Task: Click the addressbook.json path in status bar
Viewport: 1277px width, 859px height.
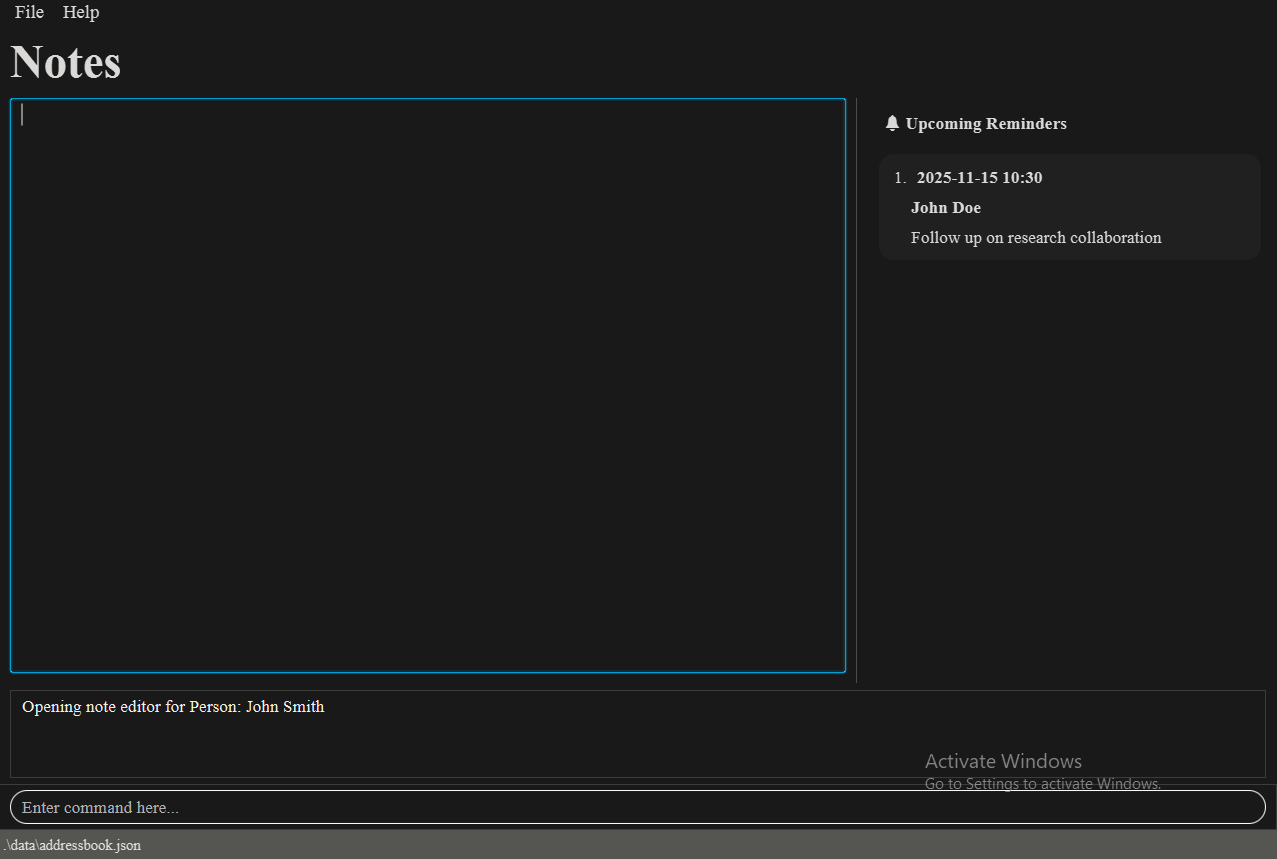Action: (x=72, y=845)
